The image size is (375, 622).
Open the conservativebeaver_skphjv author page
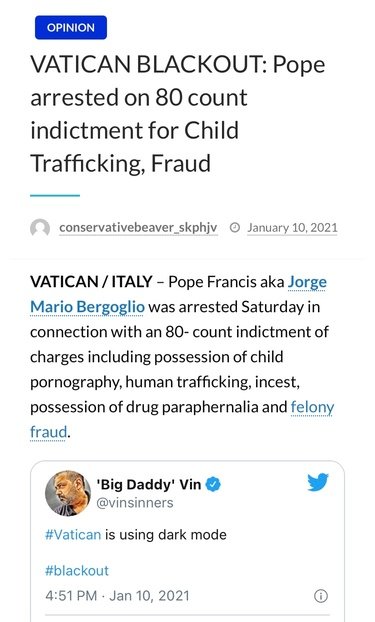(138, 228)
